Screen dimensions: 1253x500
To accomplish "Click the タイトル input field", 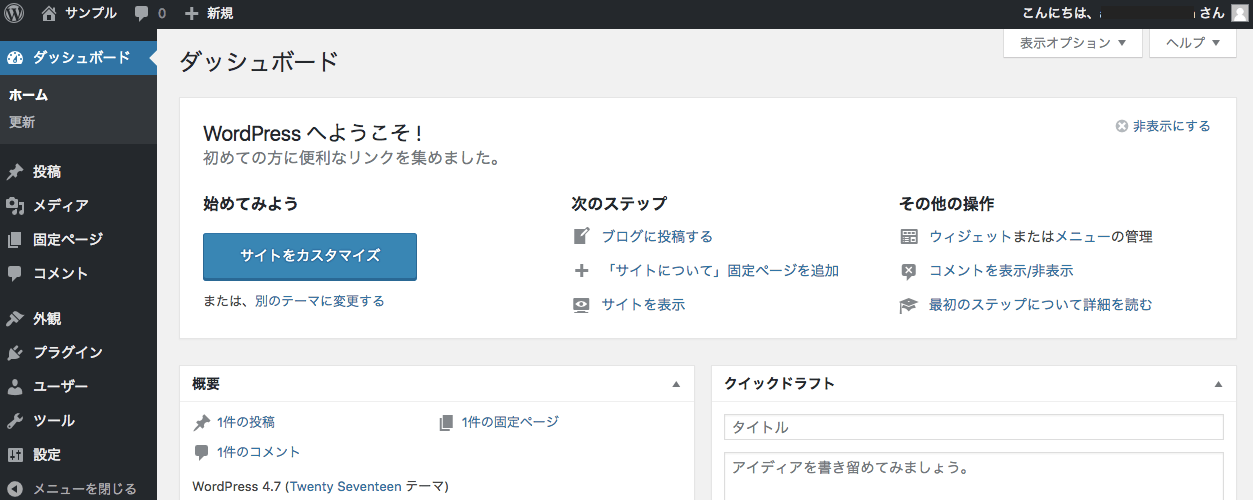I will click(973, 427).
